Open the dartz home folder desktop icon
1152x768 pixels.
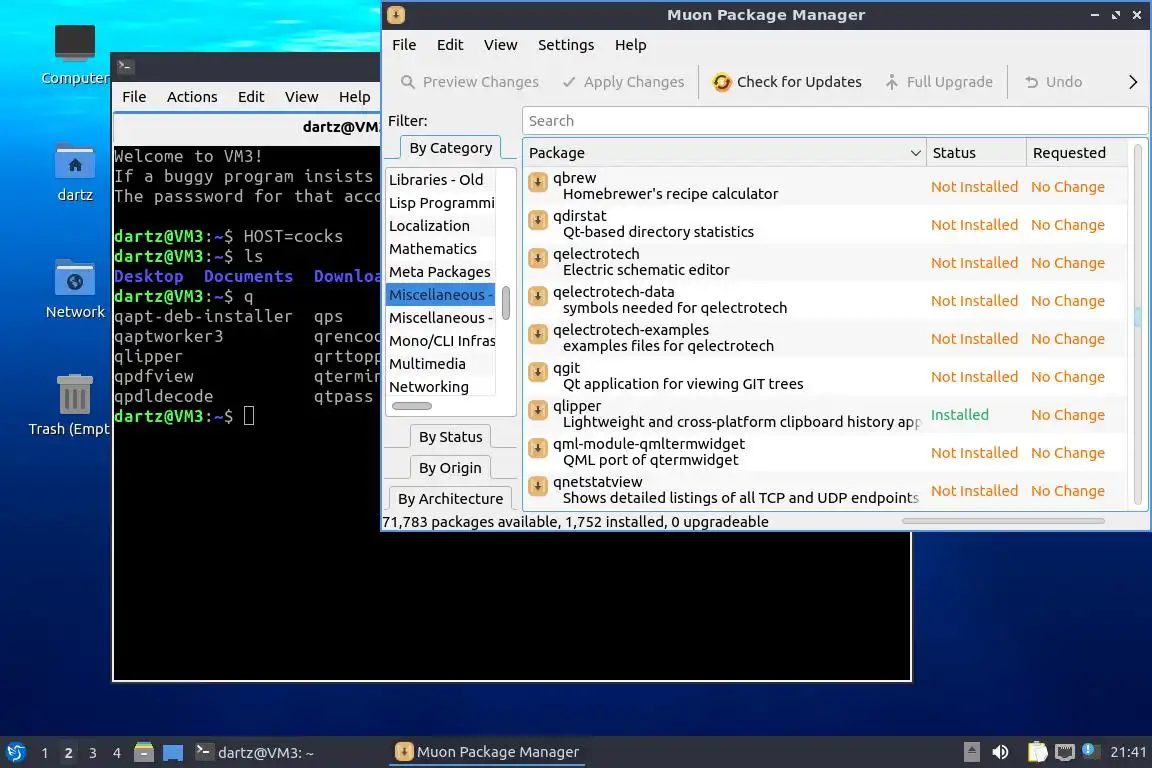click(75, 173)
